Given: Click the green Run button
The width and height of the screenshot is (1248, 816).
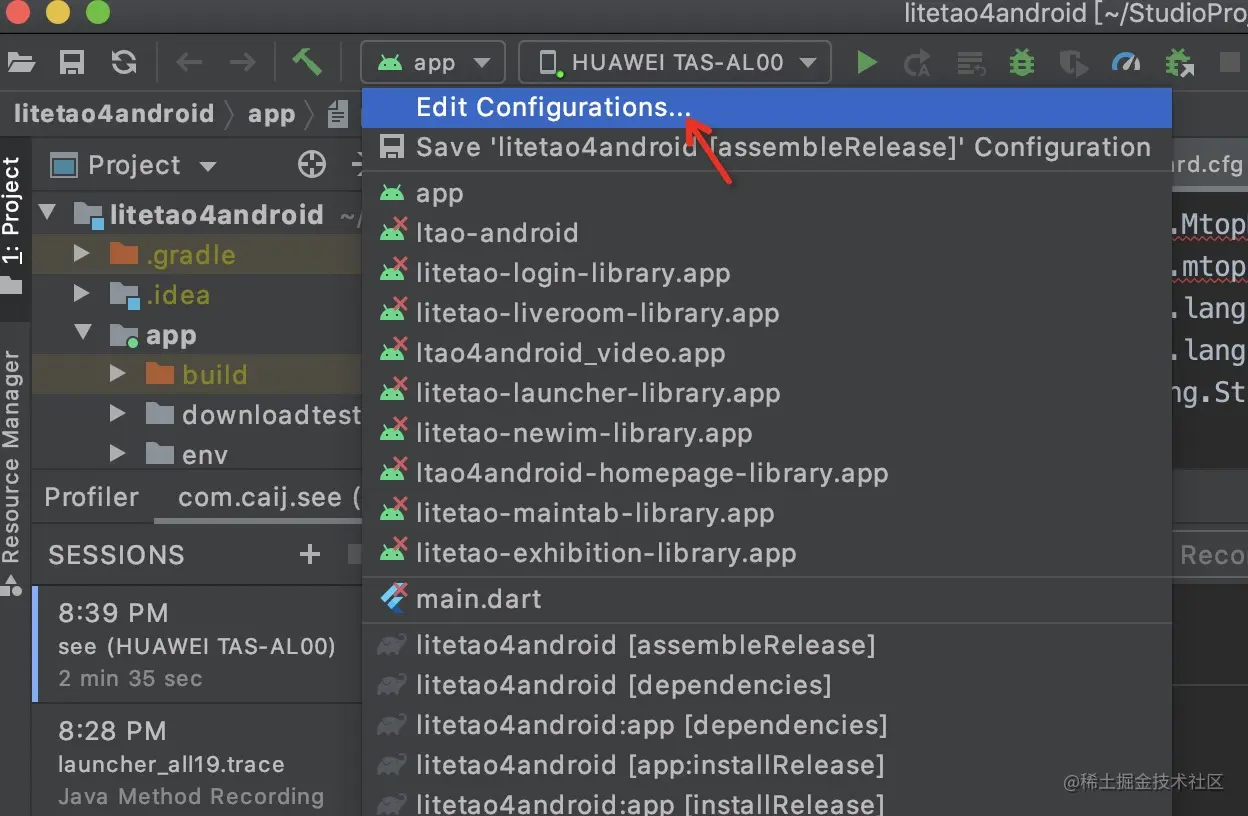Looking at the screenshot, I should pos(867,63).
